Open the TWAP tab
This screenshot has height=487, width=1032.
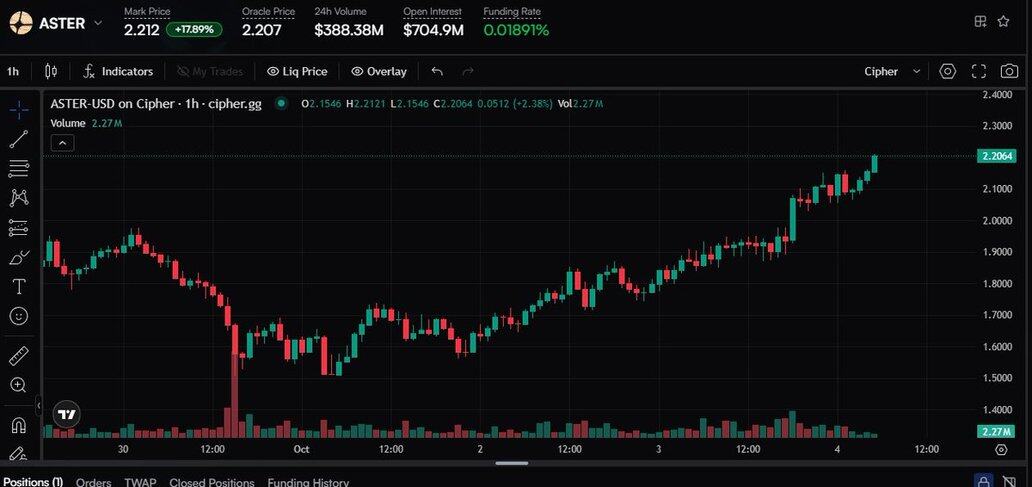pos(140,482)
